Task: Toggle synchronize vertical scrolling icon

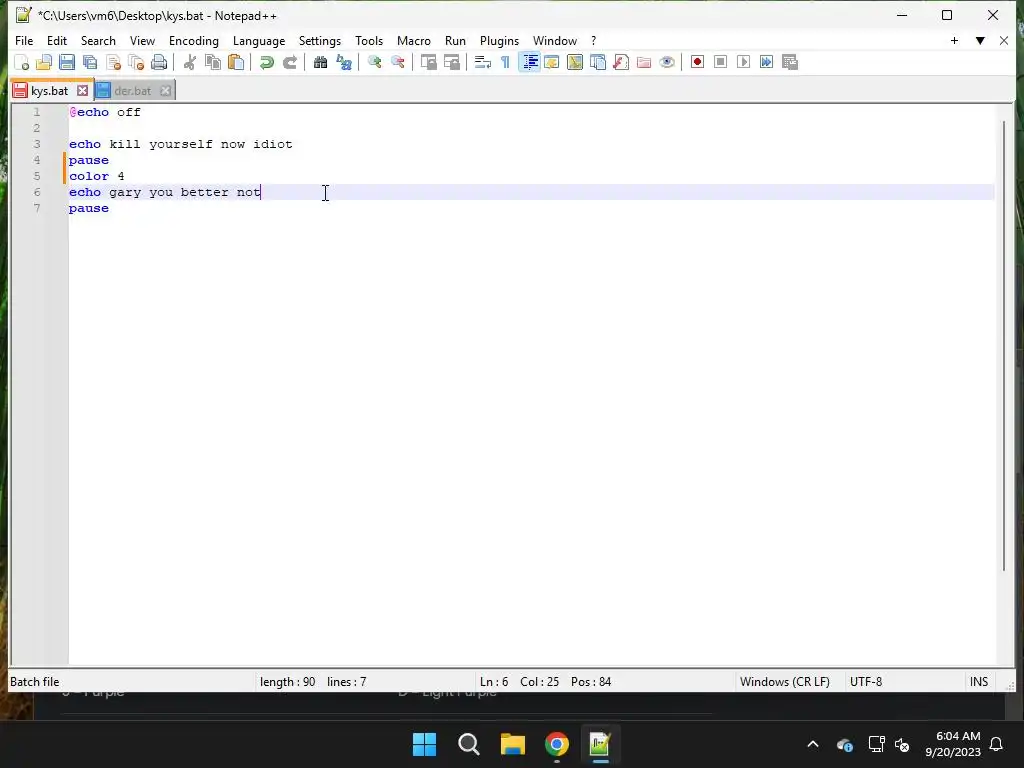Action: click(x=428, y=62)
